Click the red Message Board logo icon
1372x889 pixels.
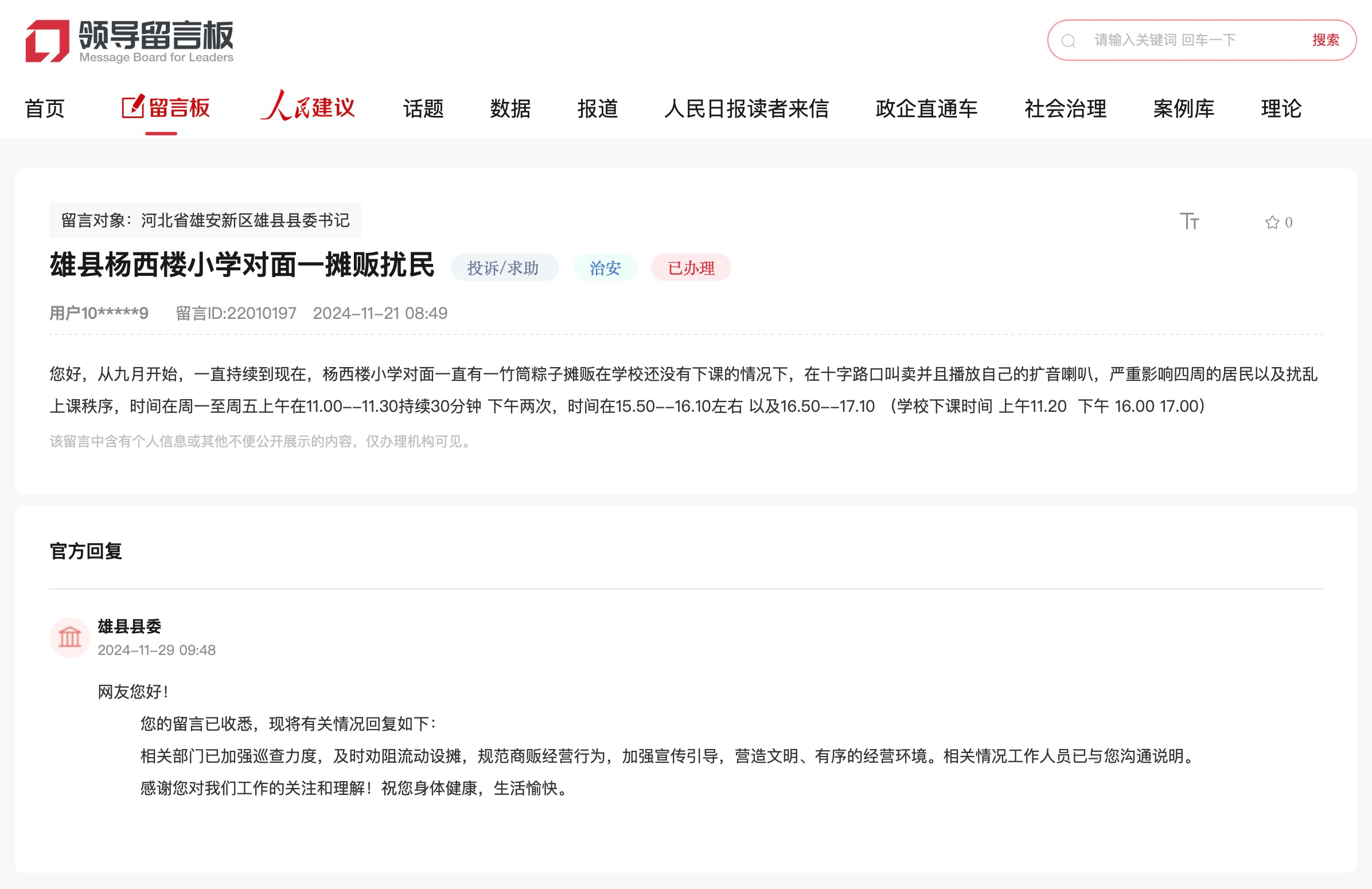[47, 41]
